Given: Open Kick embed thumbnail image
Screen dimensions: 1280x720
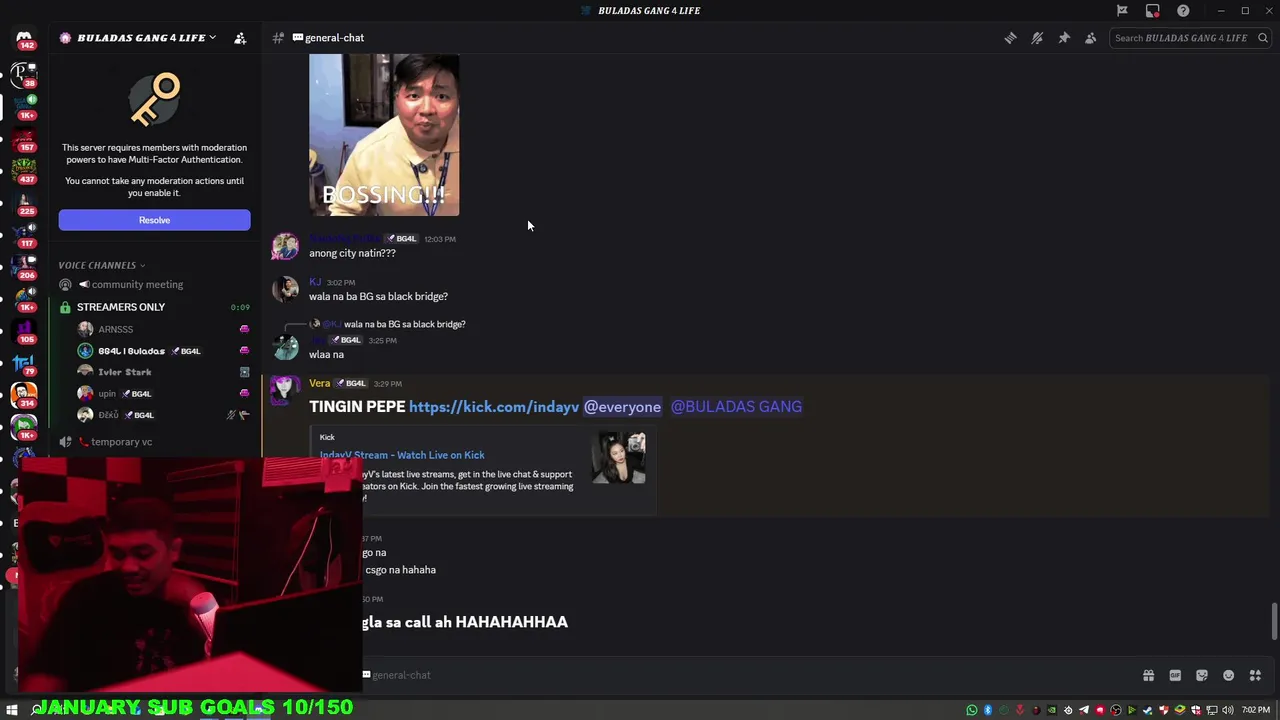Looking at the screenshot, I should point(619,458).
